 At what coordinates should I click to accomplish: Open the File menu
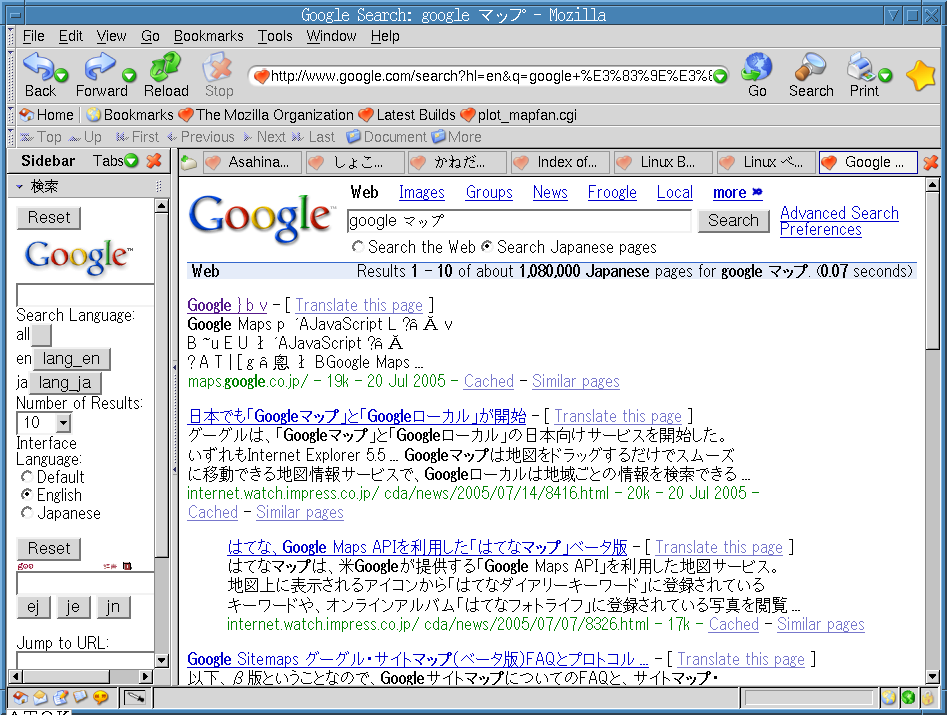pos(33,36)
